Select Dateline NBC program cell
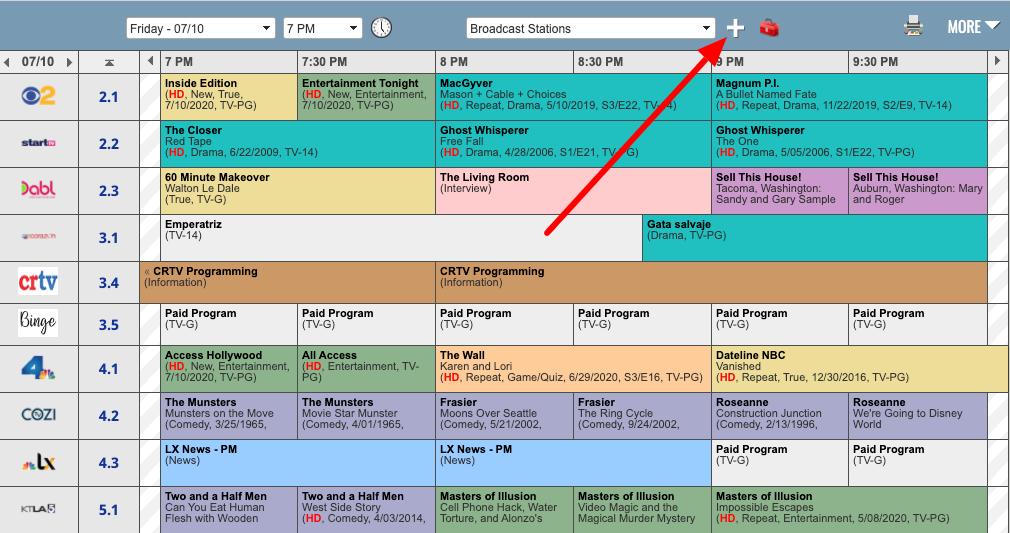This screenshot has height=533, width=1010. click(850, 368)
